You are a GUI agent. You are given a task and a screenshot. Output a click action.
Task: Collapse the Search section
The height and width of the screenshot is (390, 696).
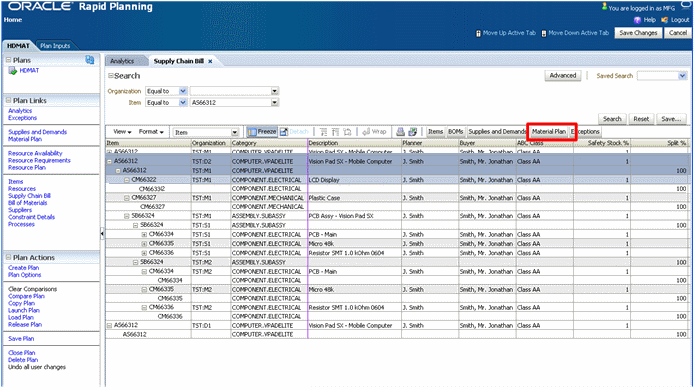coord(111,76)
